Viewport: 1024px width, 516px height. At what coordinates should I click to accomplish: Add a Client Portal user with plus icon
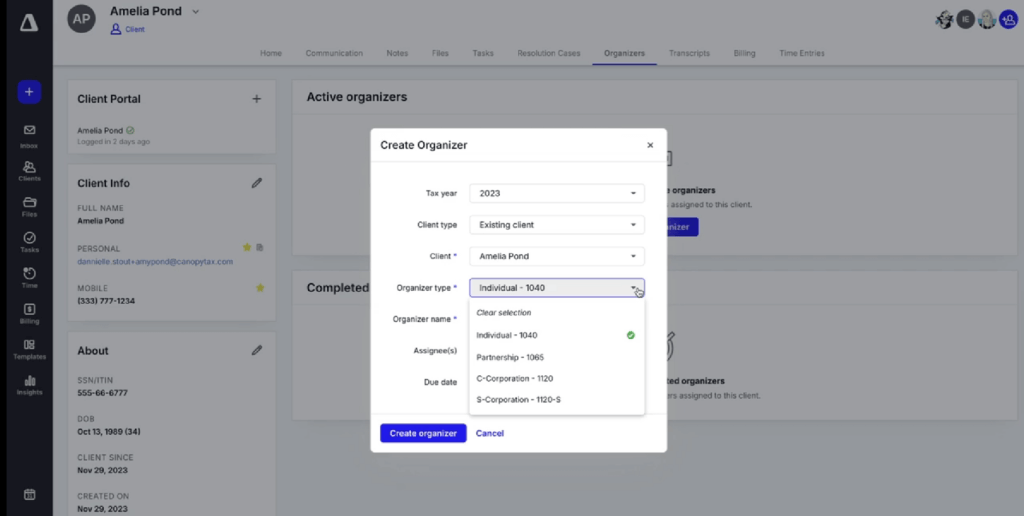tap(257, 99)
